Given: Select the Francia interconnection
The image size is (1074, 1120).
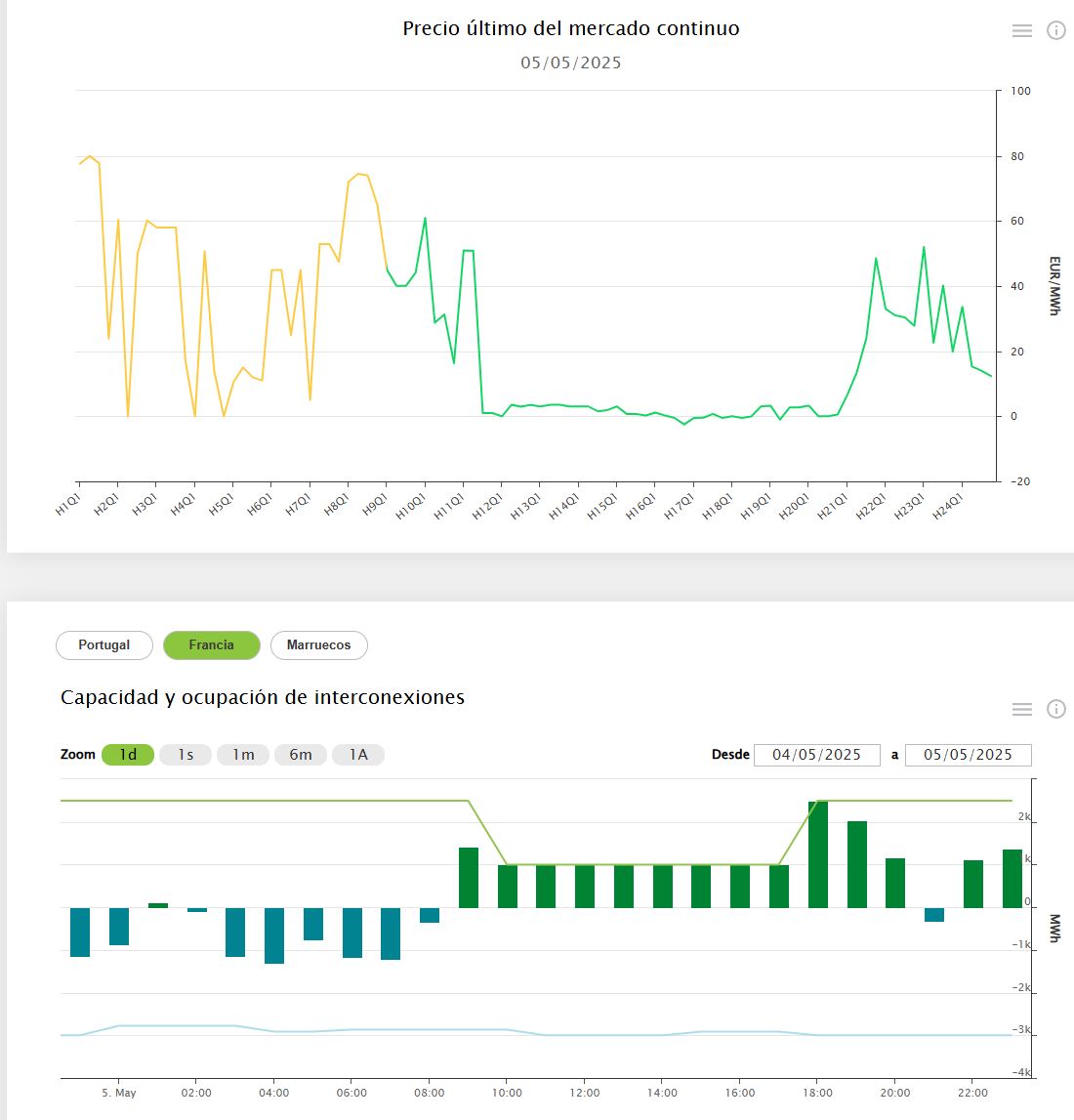Looking at the screenshot, I should (212, 645).
